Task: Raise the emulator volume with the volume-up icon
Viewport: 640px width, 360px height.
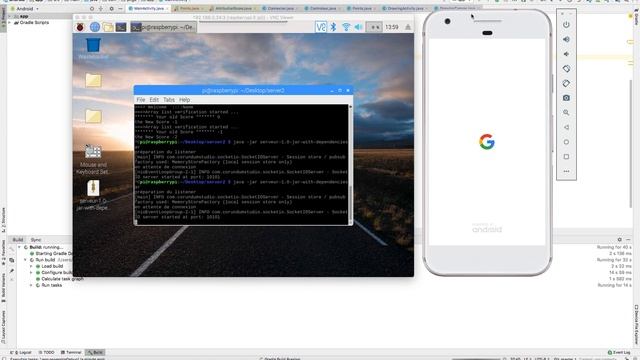Action: [566, 40]
